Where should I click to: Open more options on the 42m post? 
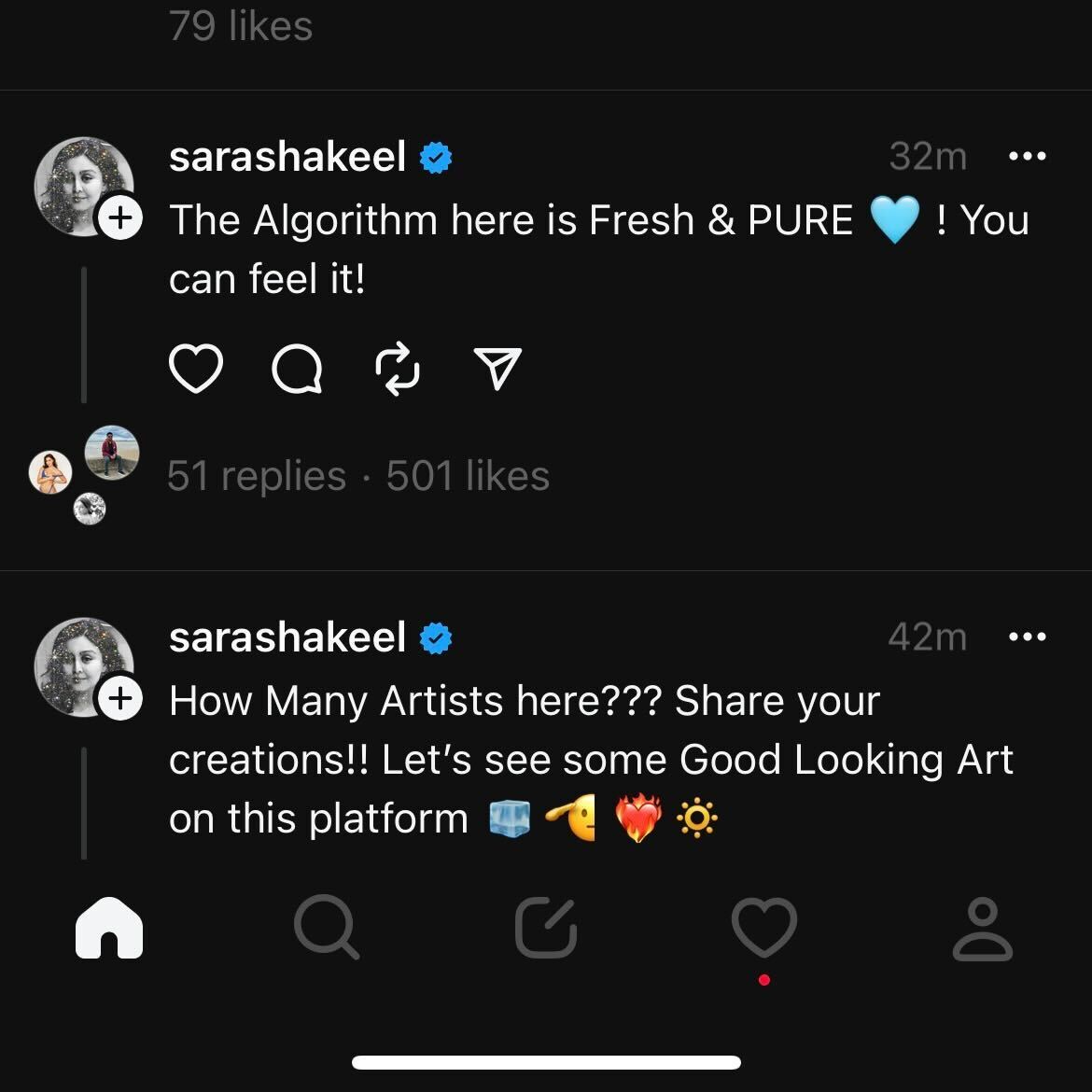point(1028,637)
